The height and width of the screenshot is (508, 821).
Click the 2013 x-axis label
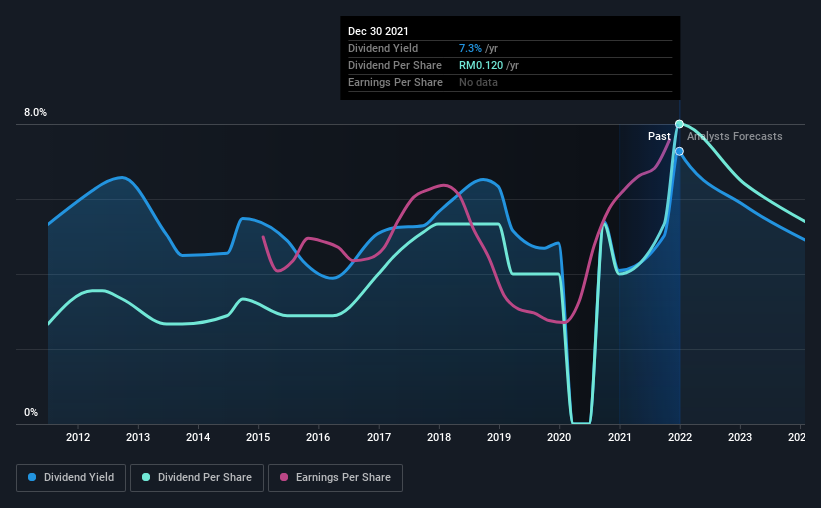click(138, 437)
